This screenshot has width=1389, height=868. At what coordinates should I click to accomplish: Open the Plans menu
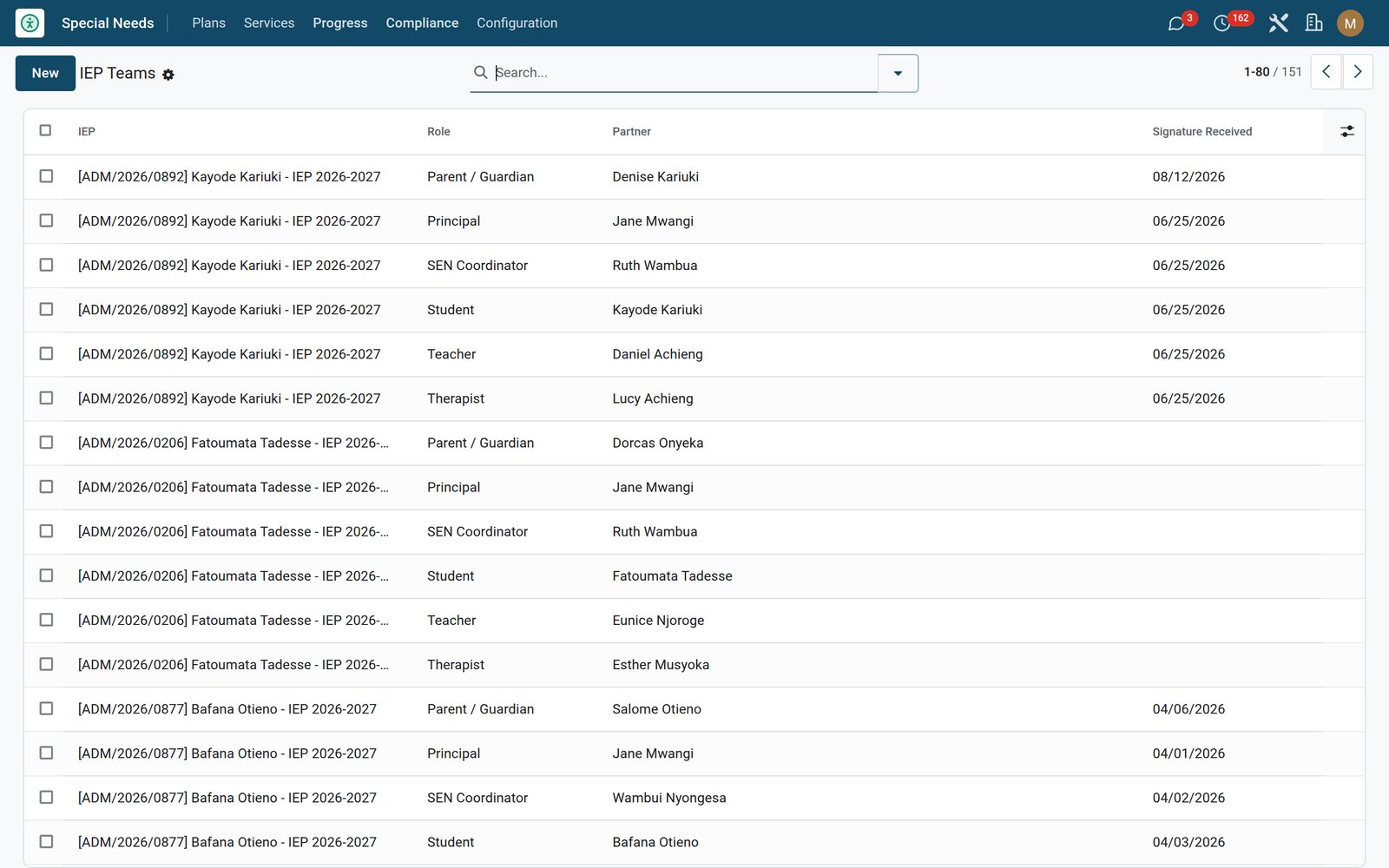208,23
